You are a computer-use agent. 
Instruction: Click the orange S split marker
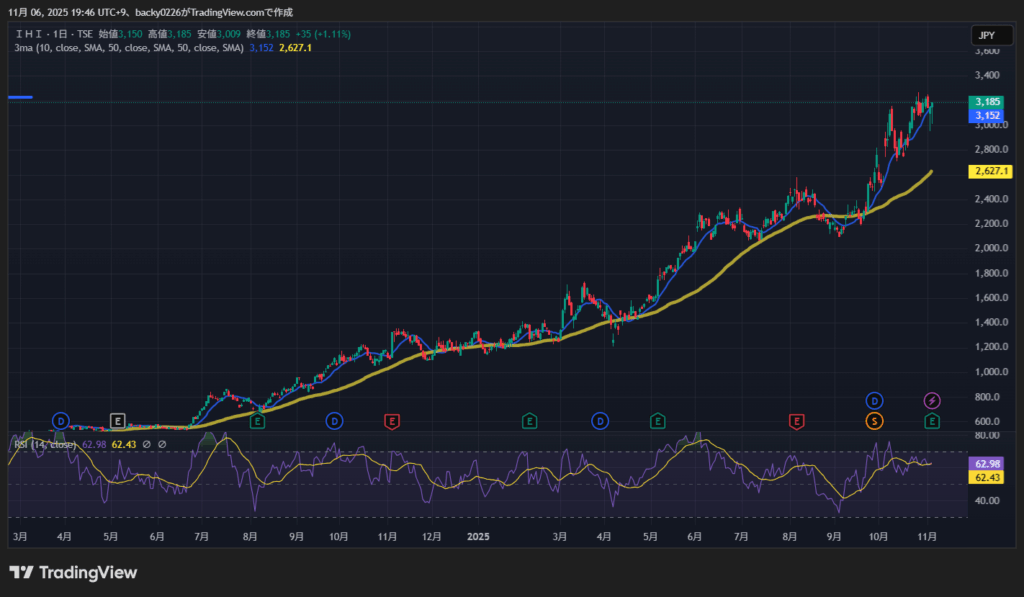pos(874,421)
